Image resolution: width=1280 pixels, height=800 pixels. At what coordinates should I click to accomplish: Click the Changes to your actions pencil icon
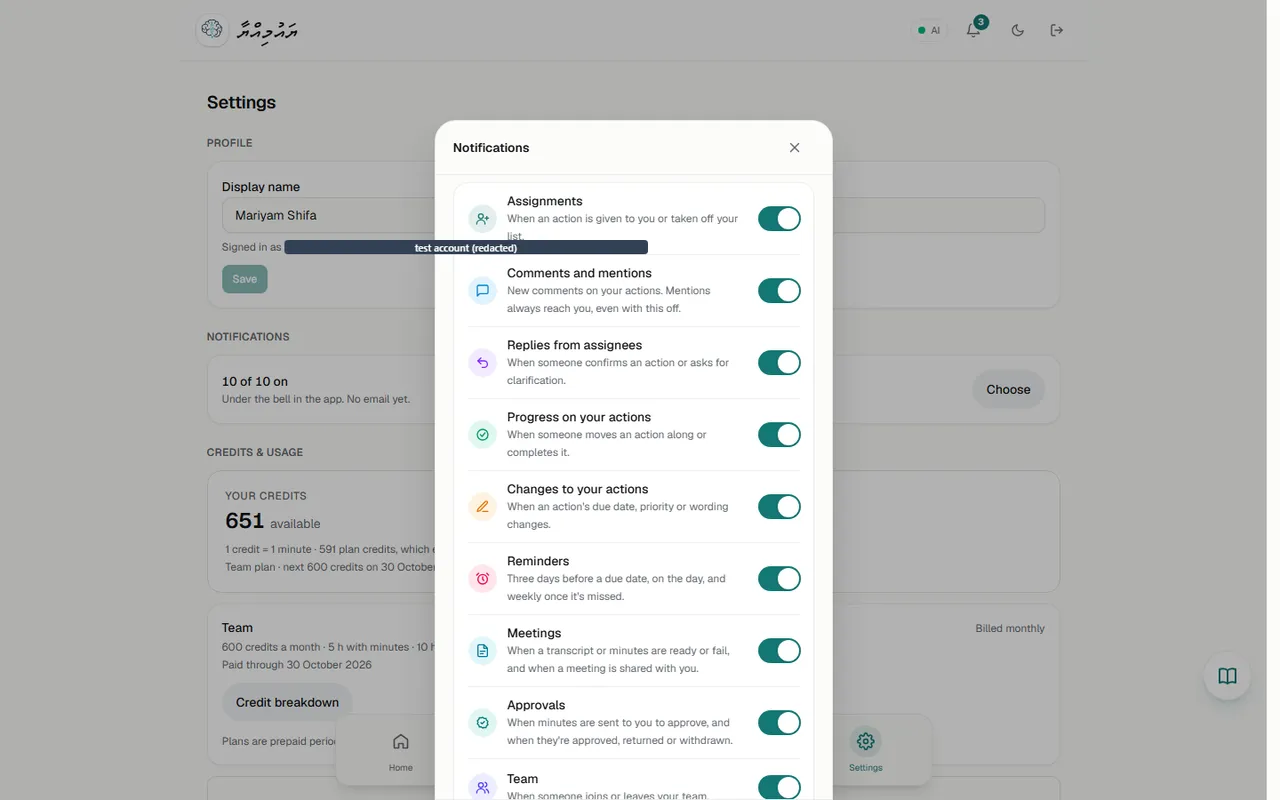(483, 507)
